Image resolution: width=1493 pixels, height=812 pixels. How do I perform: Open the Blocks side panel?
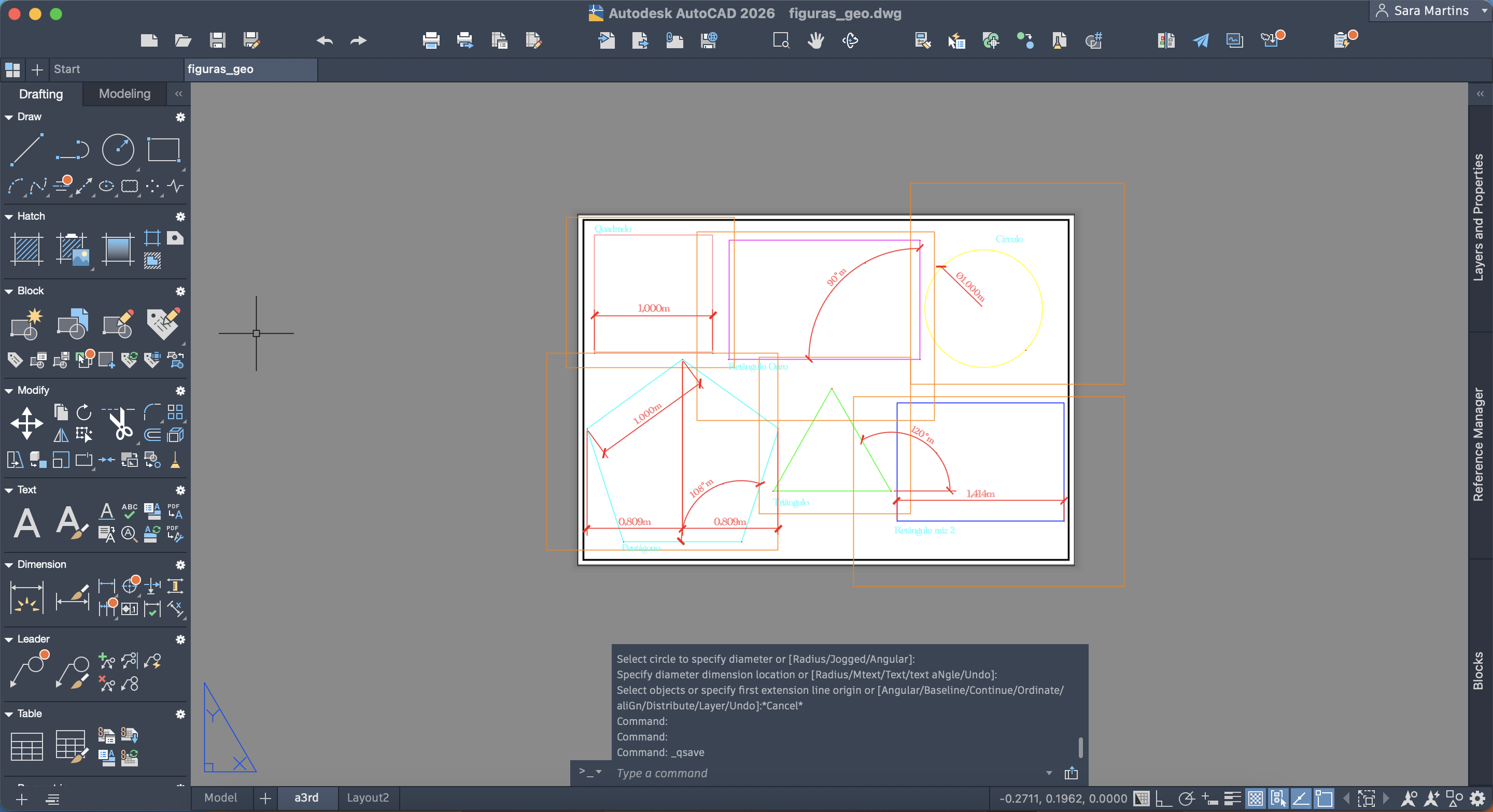coord(1478,670)
